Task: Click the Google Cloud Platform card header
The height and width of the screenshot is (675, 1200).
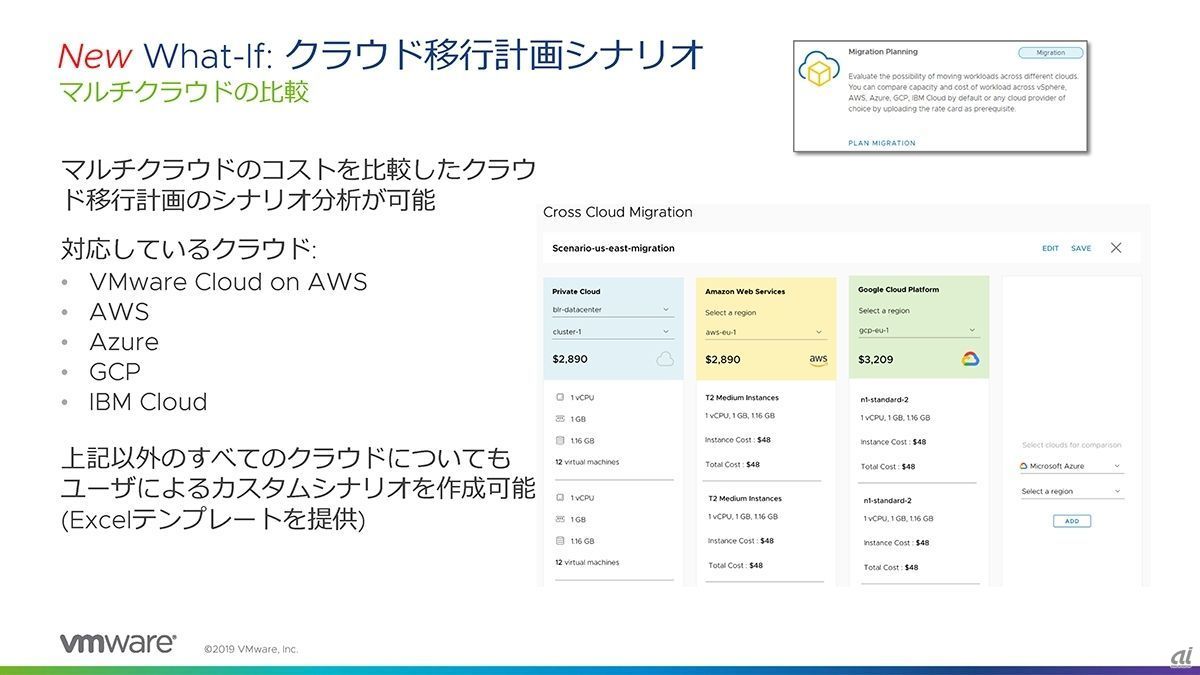Action: point(898,289)
